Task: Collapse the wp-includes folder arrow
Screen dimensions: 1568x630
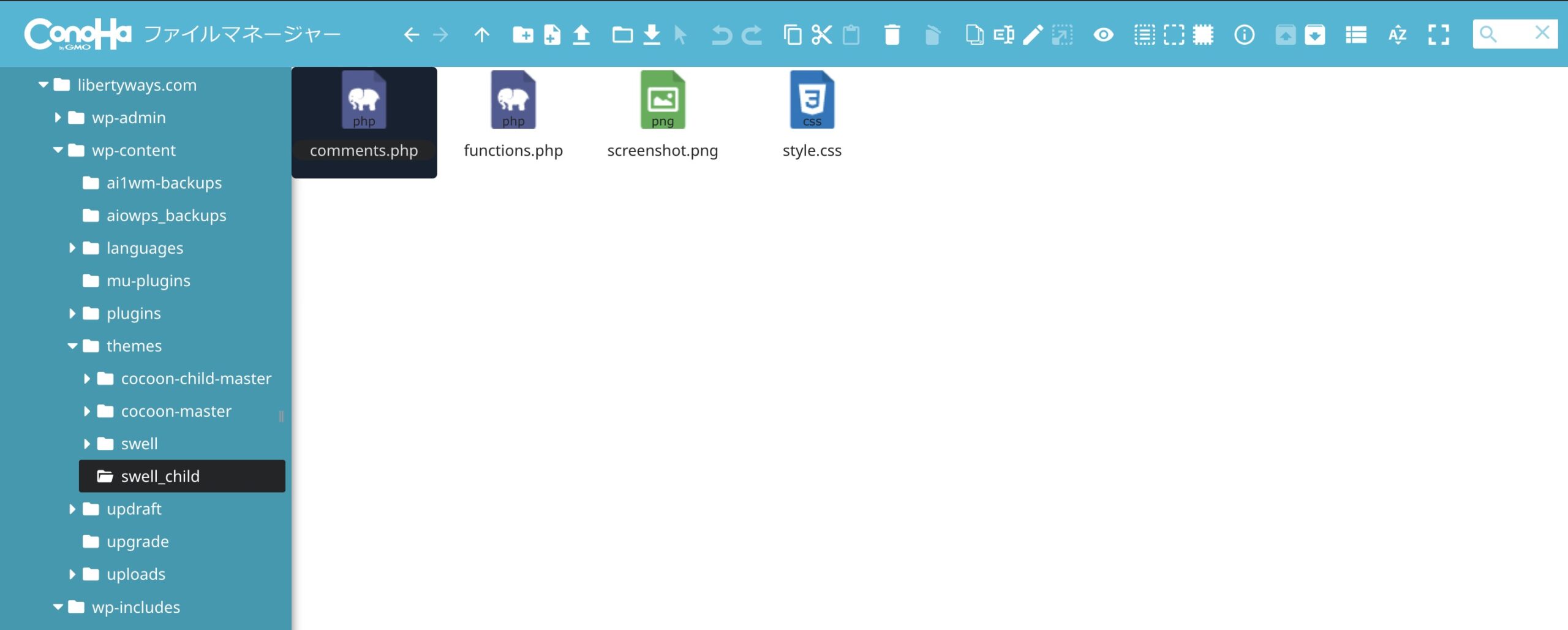Action: [x=58, y=607]
